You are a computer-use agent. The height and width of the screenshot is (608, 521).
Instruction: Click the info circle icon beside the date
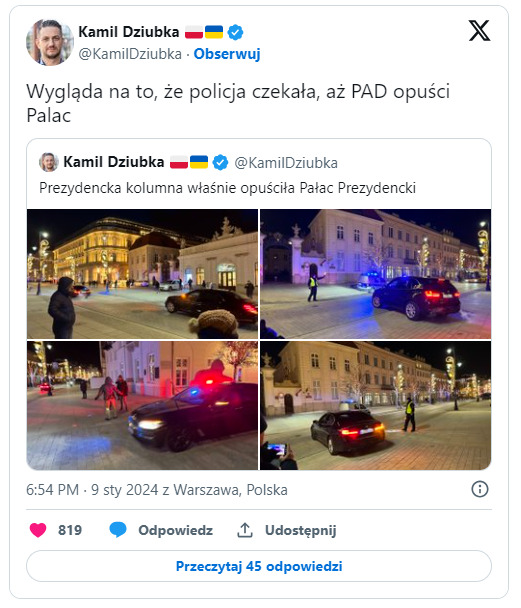tap(480, 489)
